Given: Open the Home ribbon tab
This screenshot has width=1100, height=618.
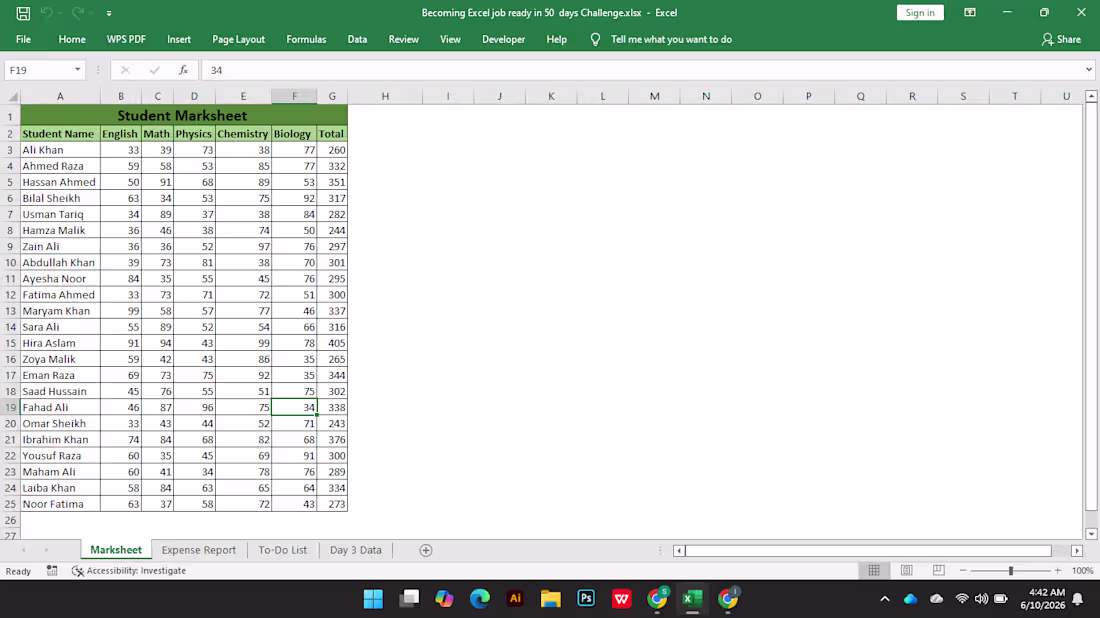Looking at the screenshot, I should click(72, 39).
